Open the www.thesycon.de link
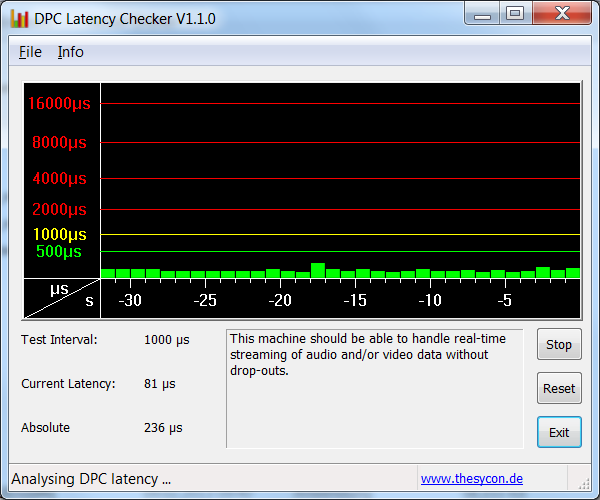 471,479
